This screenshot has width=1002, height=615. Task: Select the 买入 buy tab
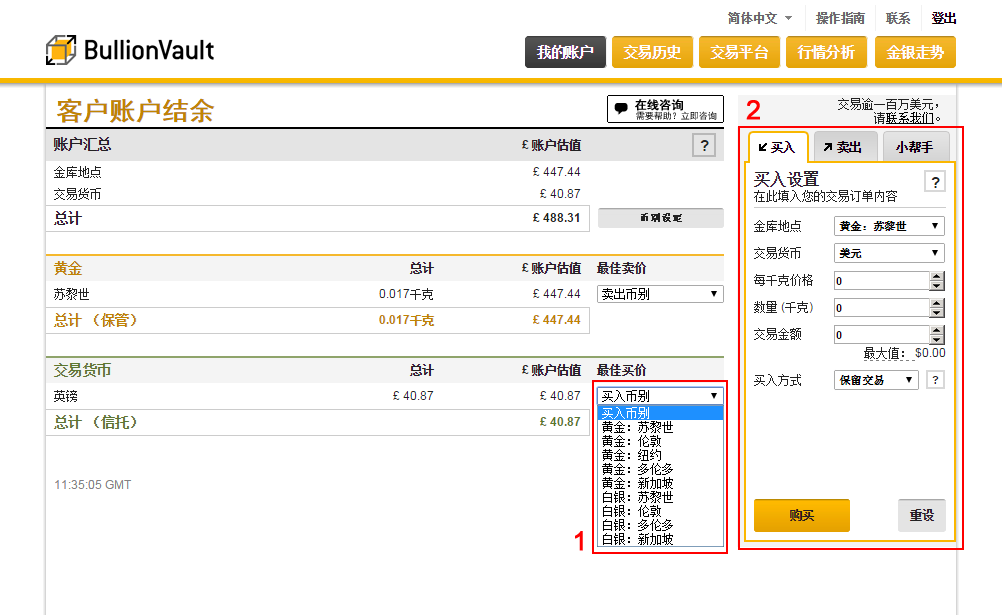[x=777, y=147]
